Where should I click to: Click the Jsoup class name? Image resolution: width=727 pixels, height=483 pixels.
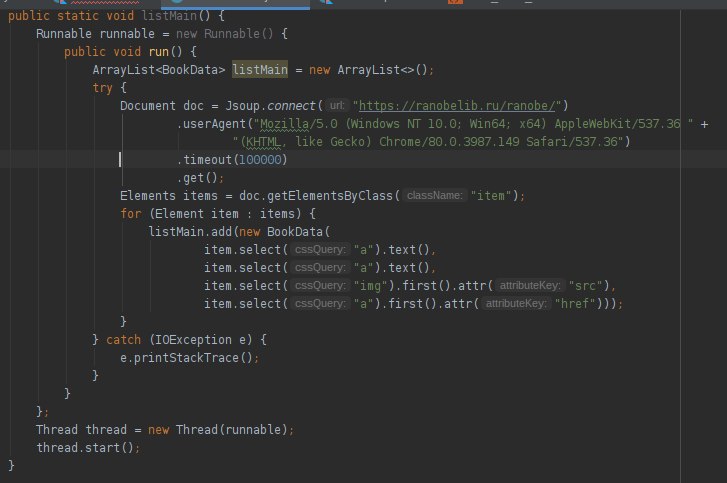[x=242, y=106]
